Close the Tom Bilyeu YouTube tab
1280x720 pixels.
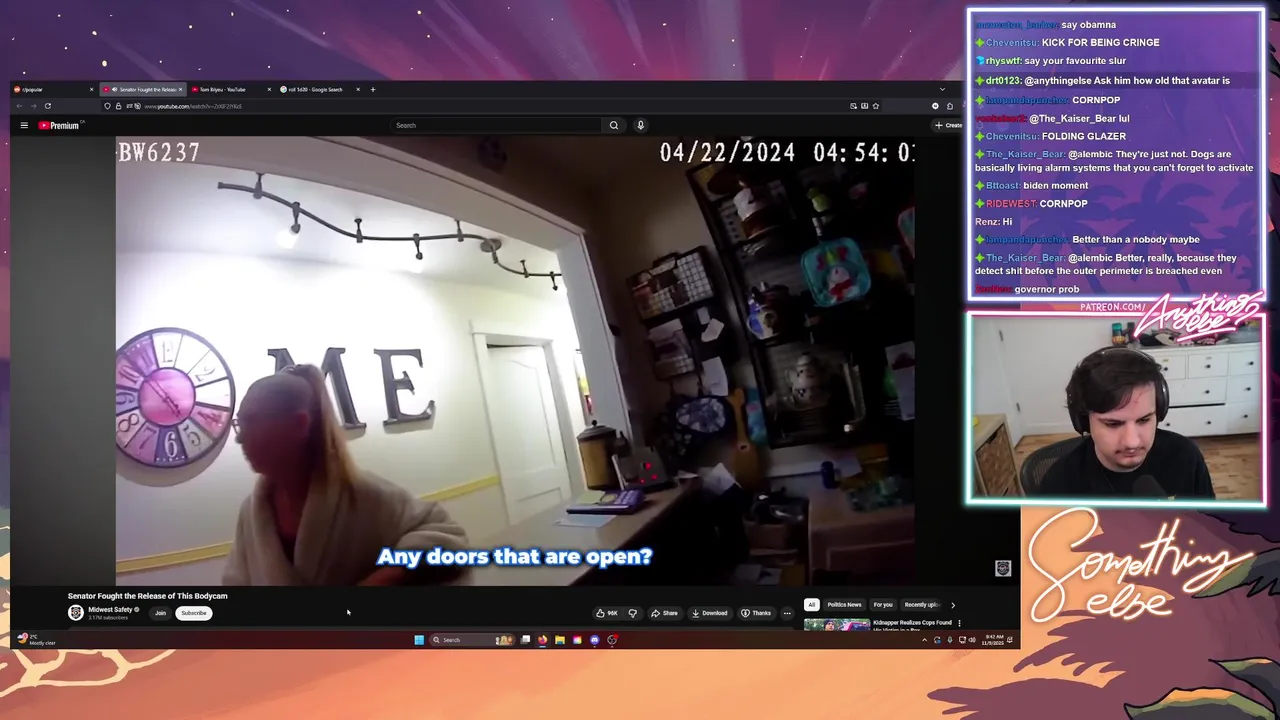coord(268,89)
